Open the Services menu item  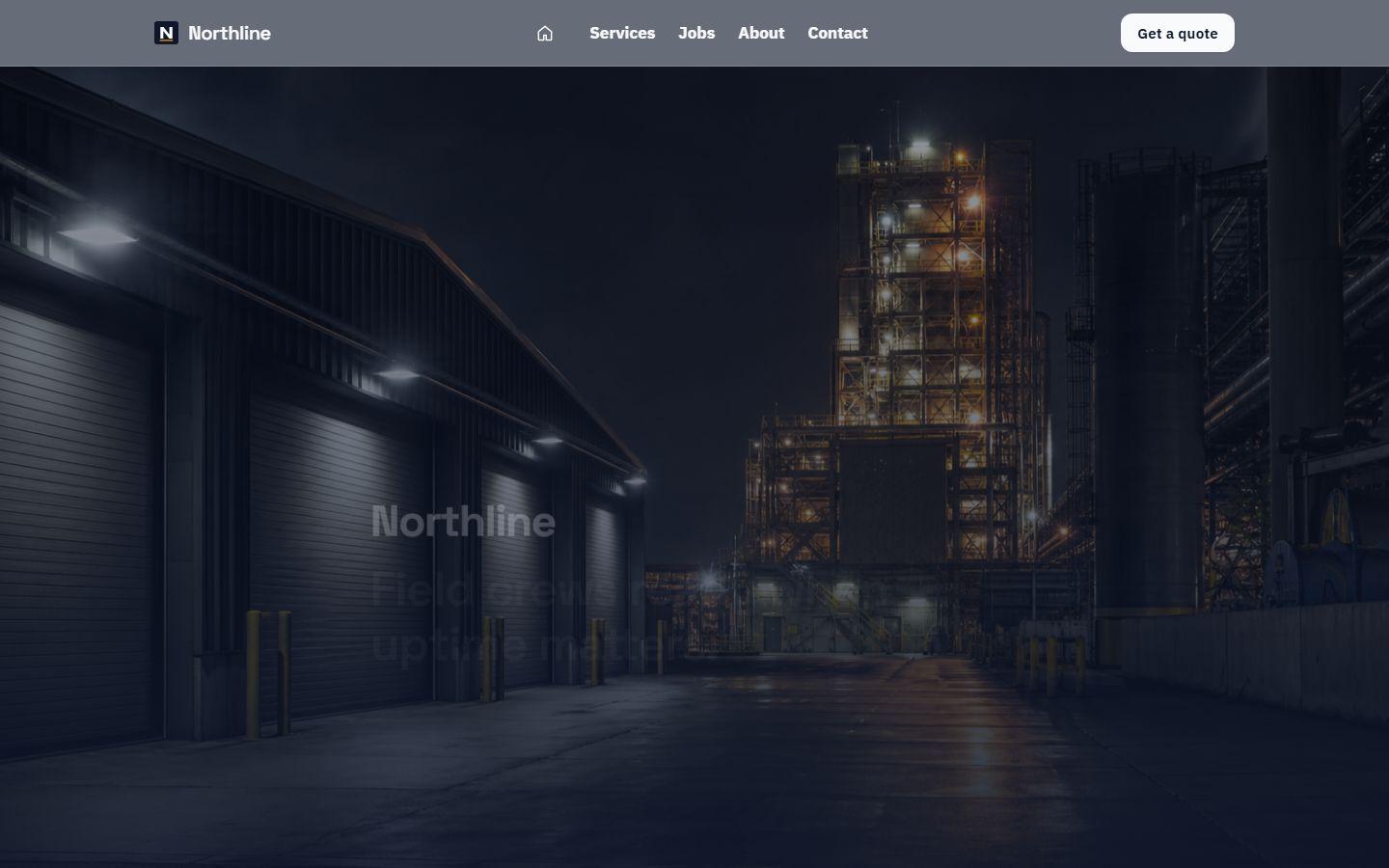[622, 33]
